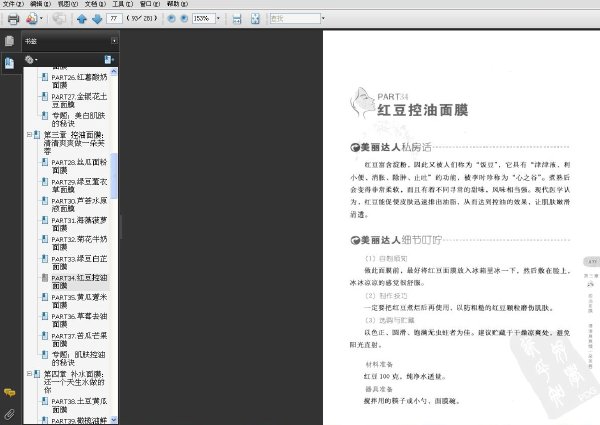Select bookmark PART37 苦瓜芒果面膜
This screenshot has height=425, width=600.
(x=79, y=340)
